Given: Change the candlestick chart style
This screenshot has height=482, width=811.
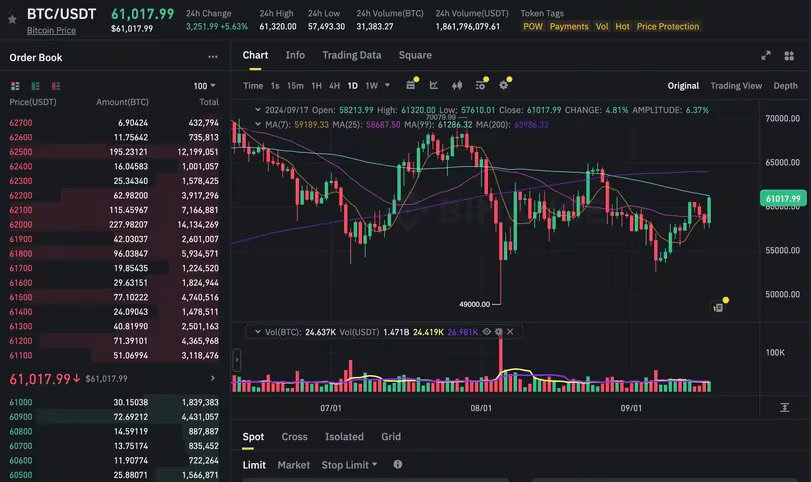Looking at the screenshot, I should pyautogui.click(x=457, y=85).
